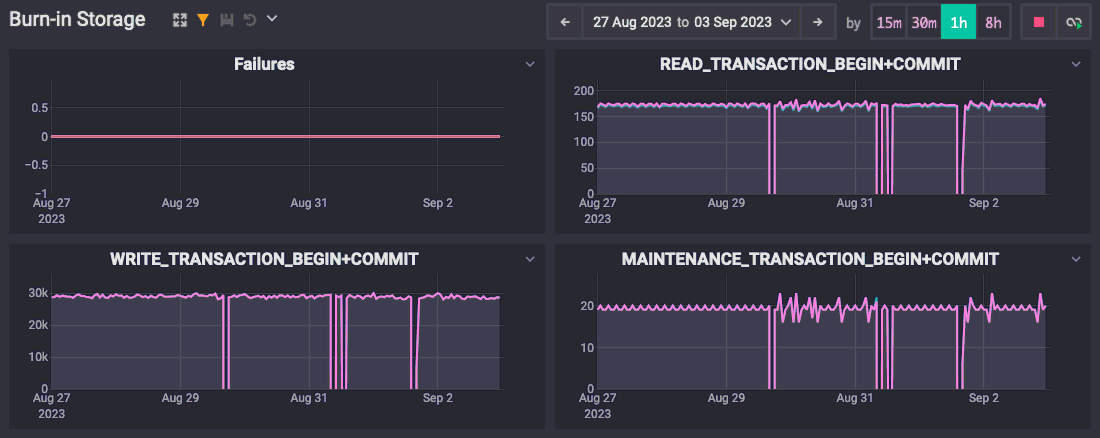Click the 30k axis label in WRITE chart
The width and height of the screenshot is (1100, 438).
(x=39, y=293)
